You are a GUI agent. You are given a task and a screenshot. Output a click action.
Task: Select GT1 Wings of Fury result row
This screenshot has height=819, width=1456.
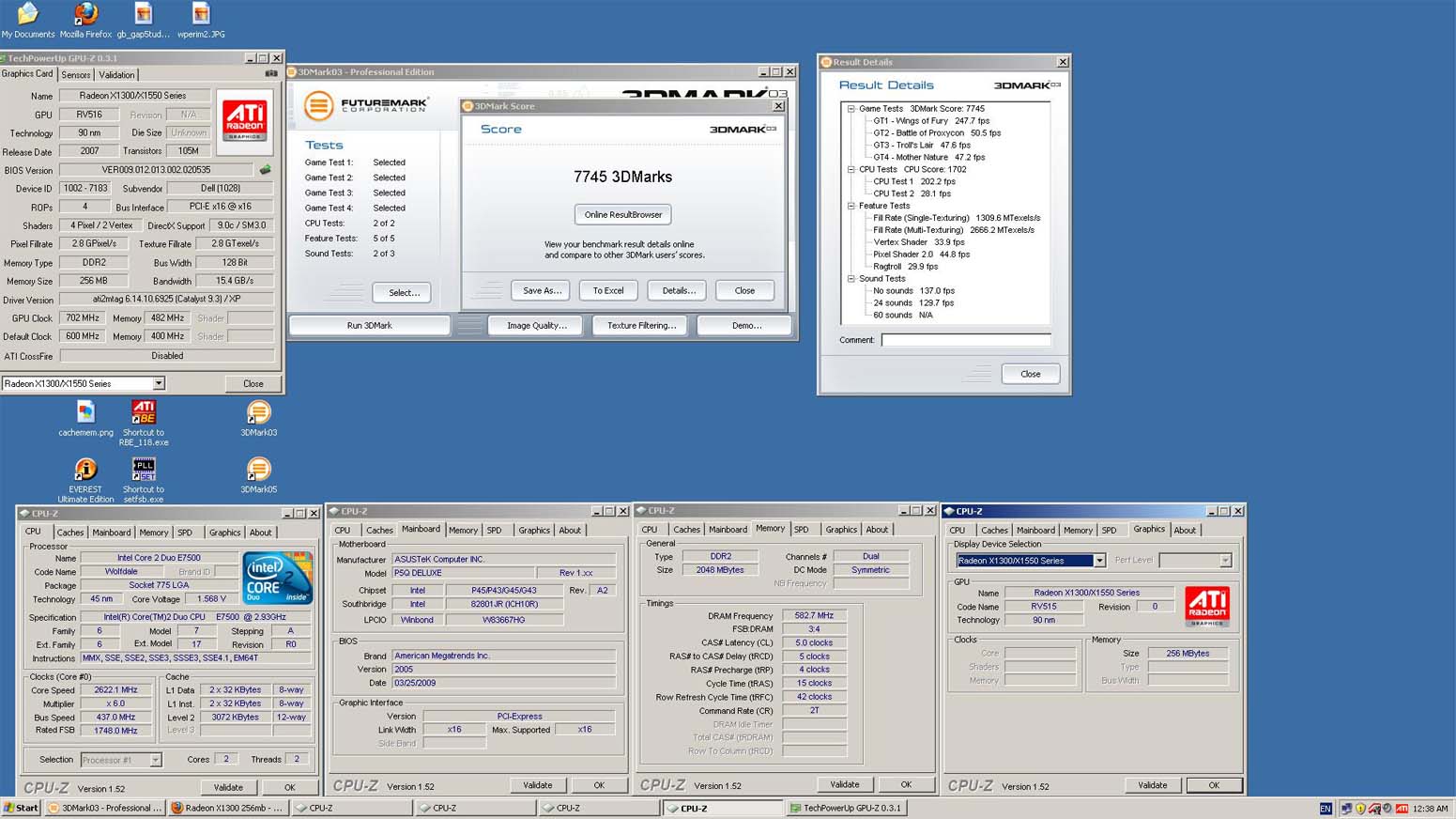click(931, 121)
